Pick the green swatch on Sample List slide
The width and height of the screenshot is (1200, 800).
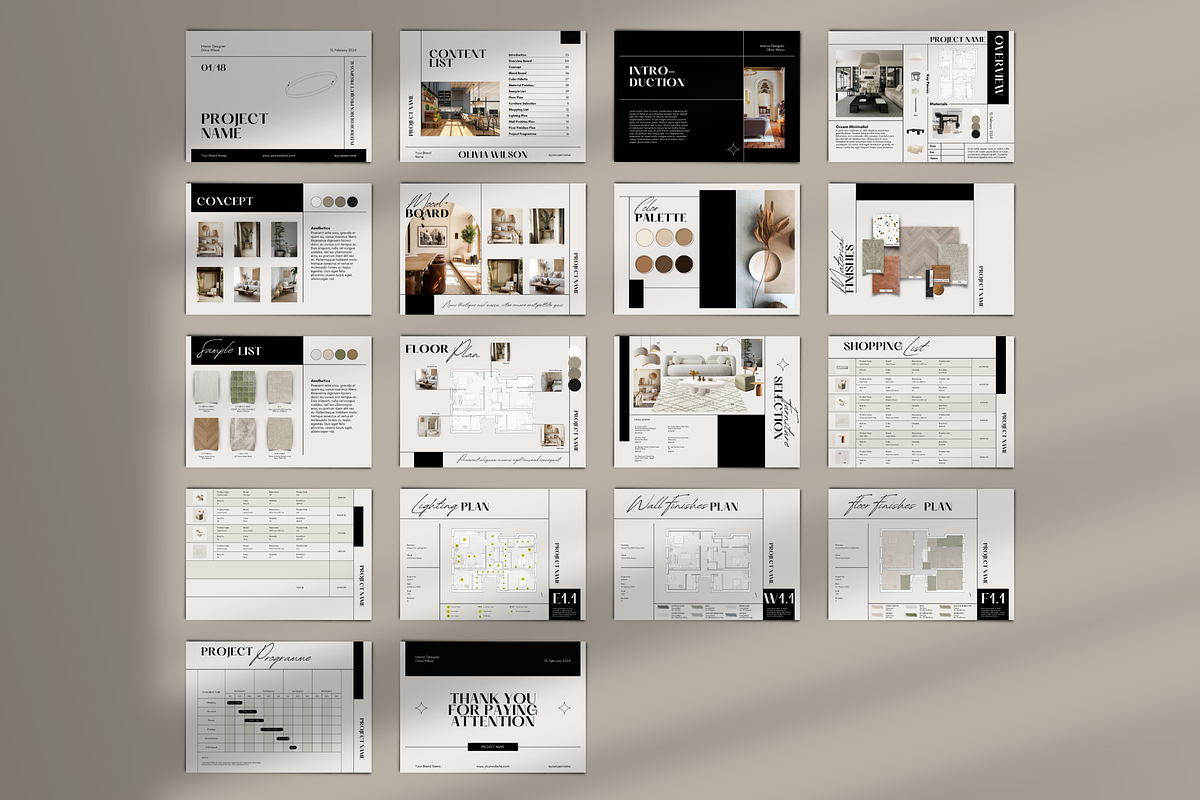340,354
